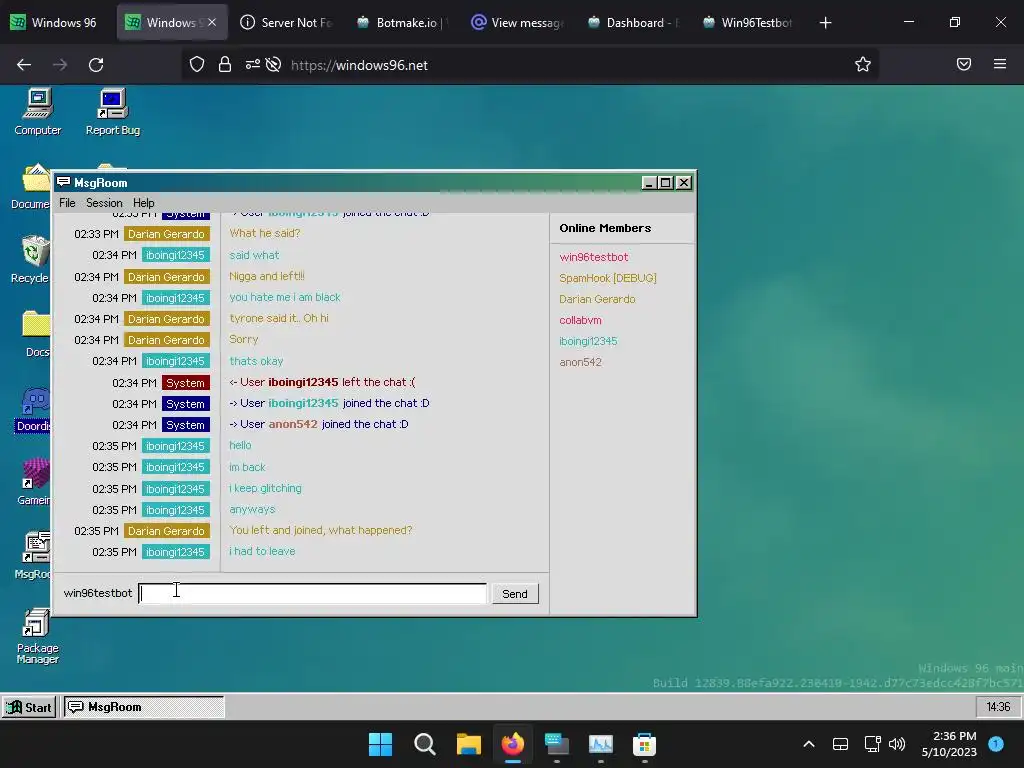1024x768 pixels.
Task: Open the Gamein desktop shortcut
Action: [x=34, y=482]
